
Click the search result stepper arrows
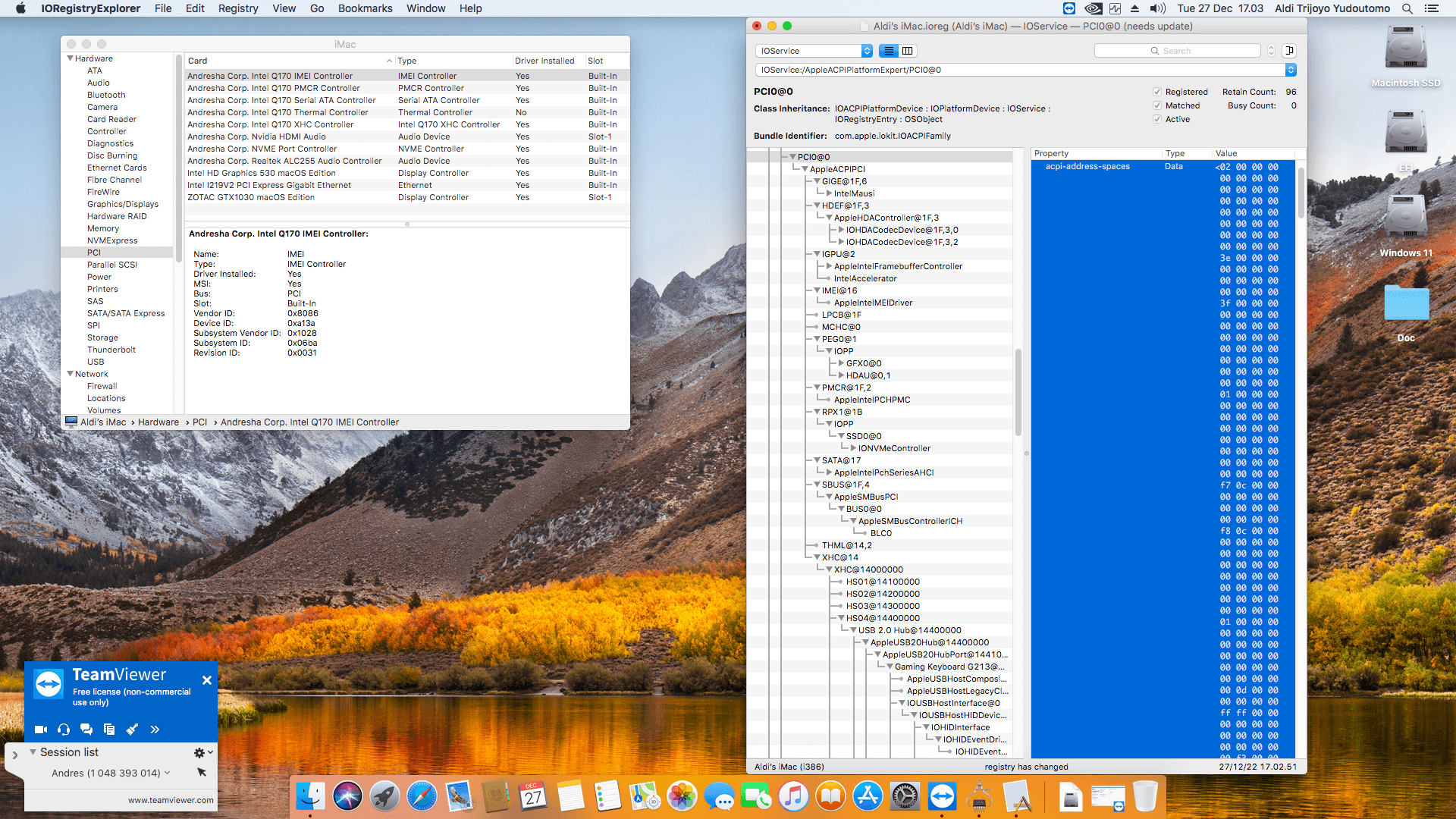[1271, 51]
